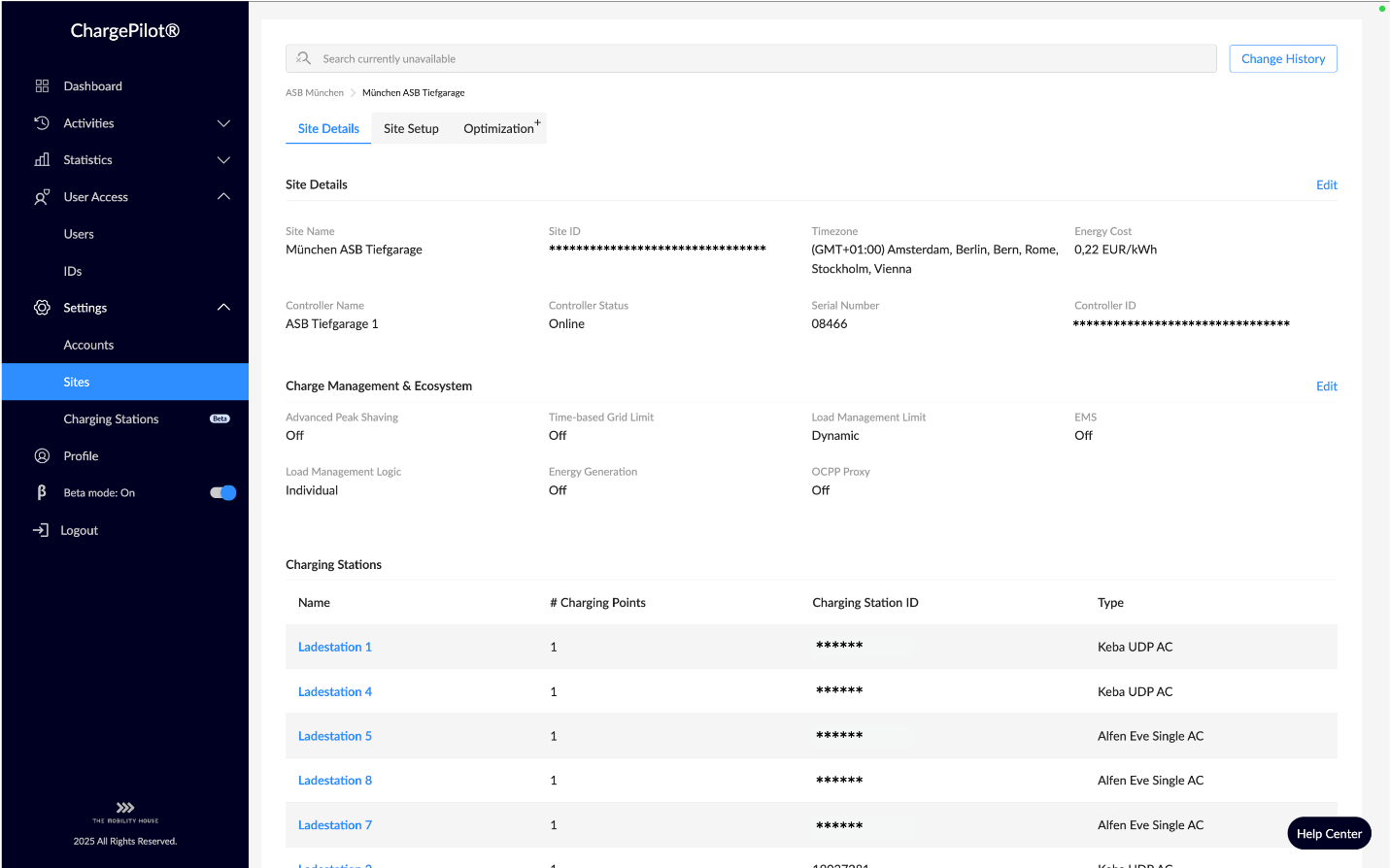Click the München ASB Tiefgarage breadcrumb
This screenshot has width=1390, height=868.
414,93
